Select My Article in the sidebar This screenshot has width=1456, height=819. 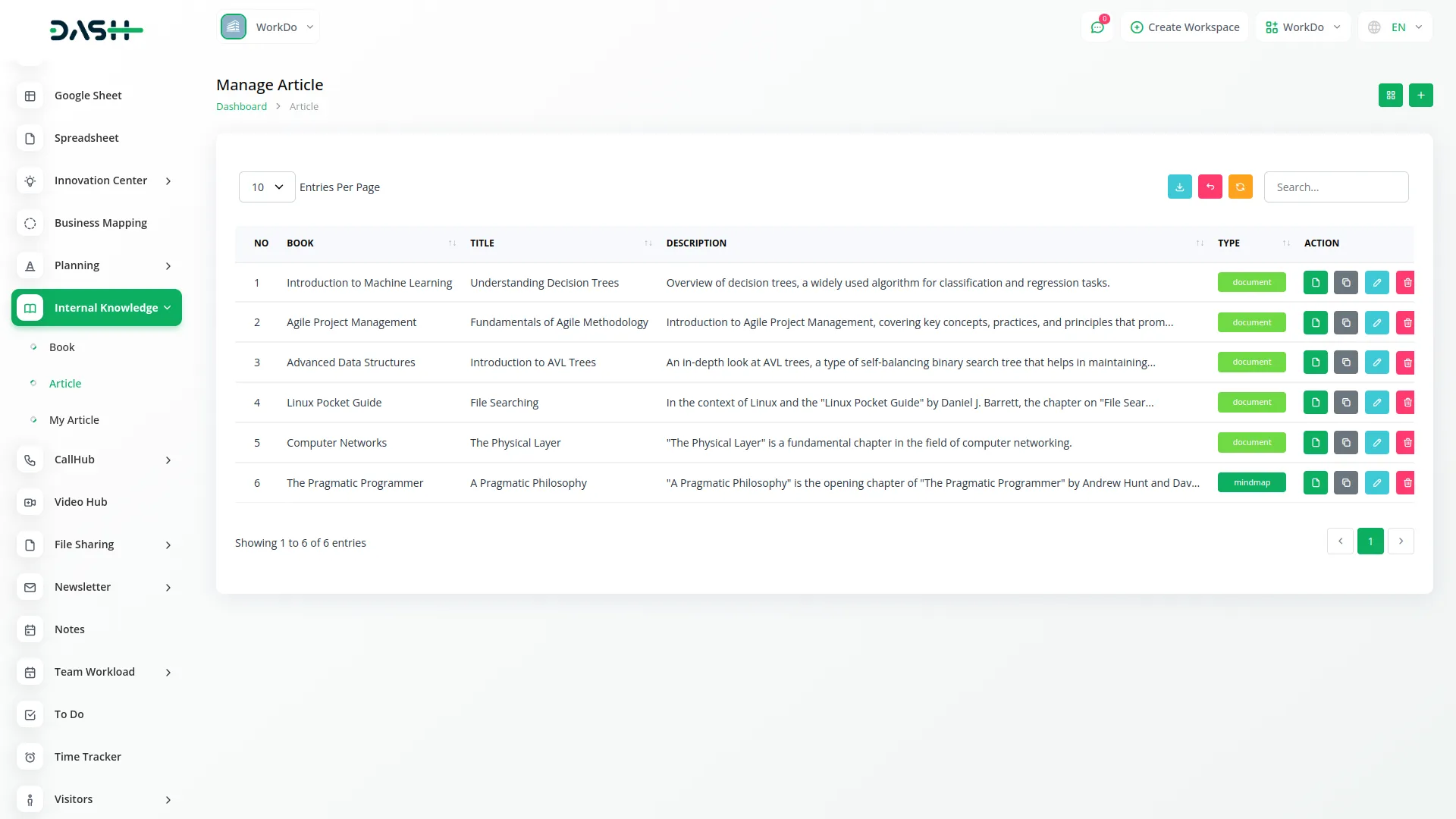coord(74,419)
